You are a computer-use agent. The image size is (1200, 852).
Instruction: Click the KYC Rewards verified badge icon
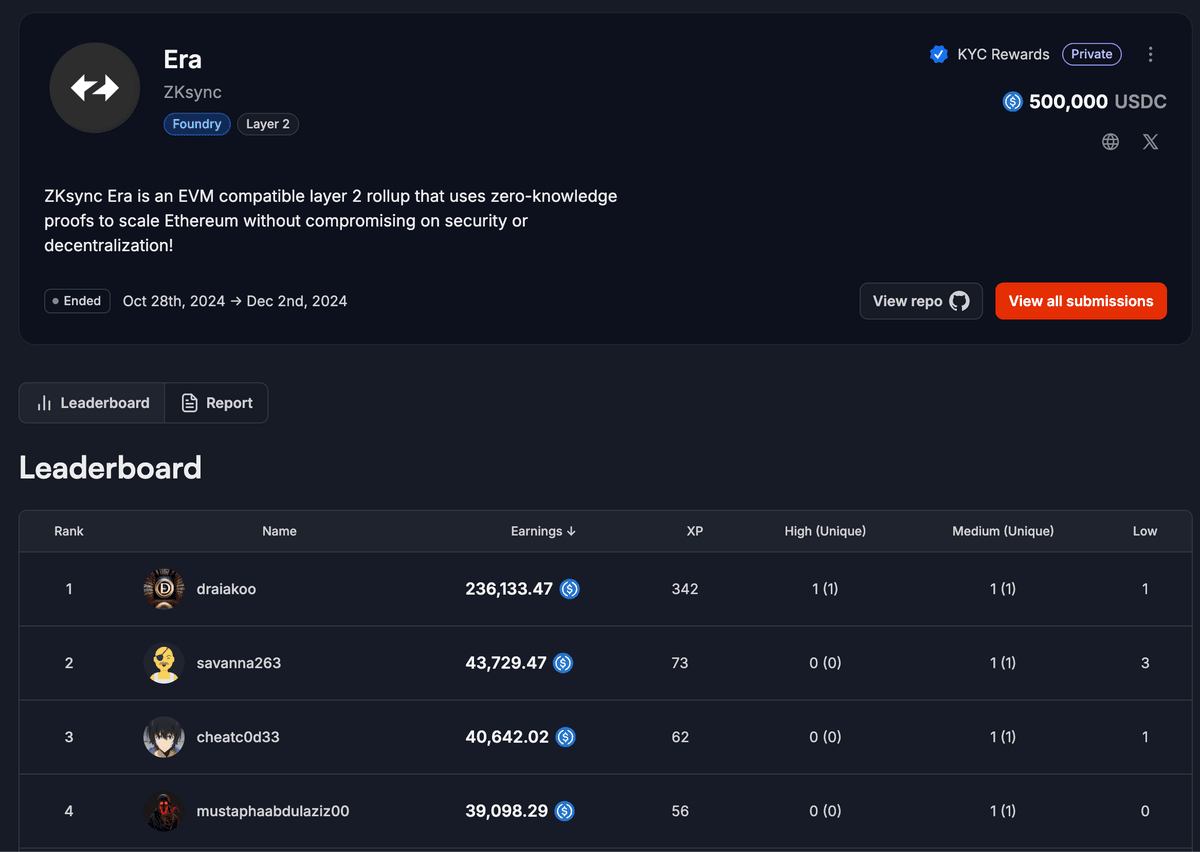[938, 54]
